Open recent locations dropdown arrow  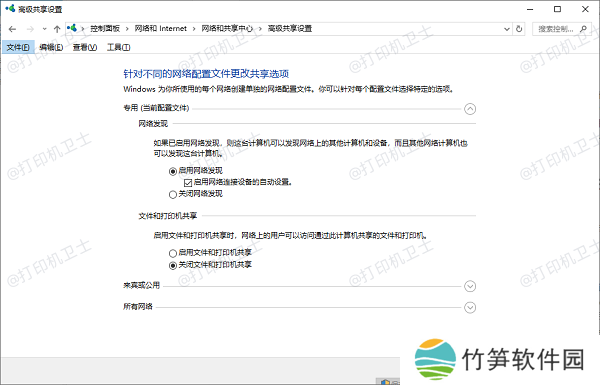tap(44, 29)
